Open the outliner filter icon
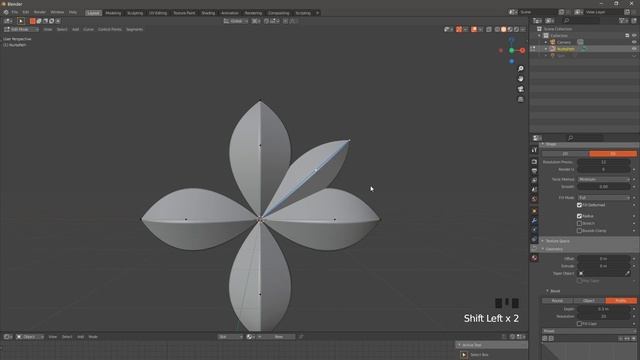The height and width of the screenshot is (360, 640). click(623, 21)
